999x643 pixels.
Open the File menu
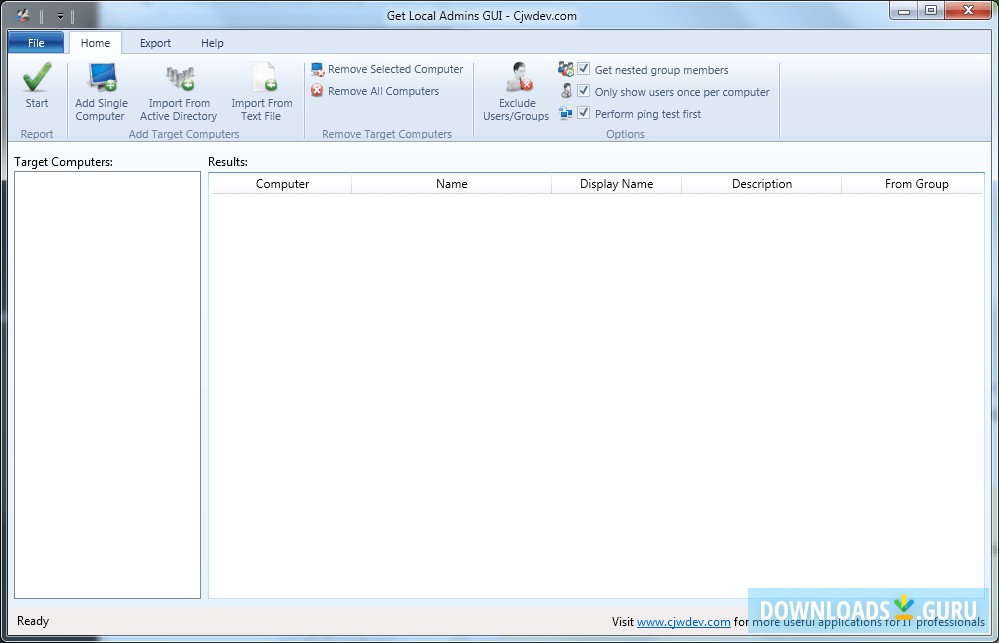point(35,43)
